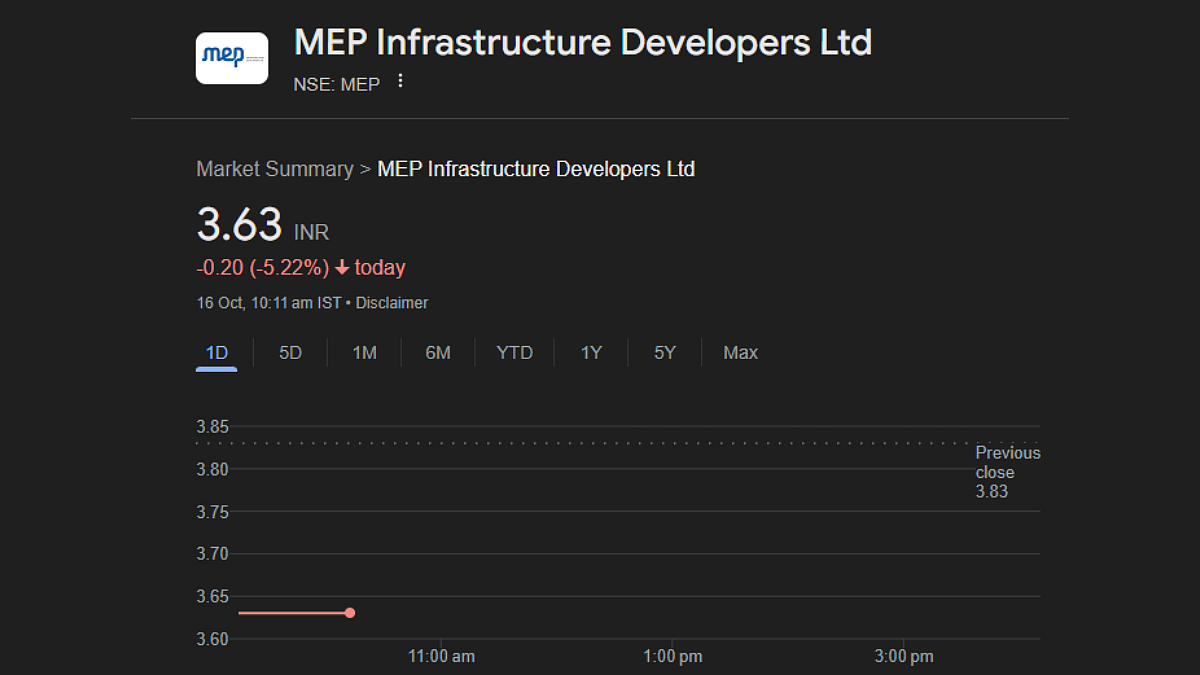The image size is (1200, 675).
Task: Click the NSE: MEP ticker label
Action: coord(336,85)
